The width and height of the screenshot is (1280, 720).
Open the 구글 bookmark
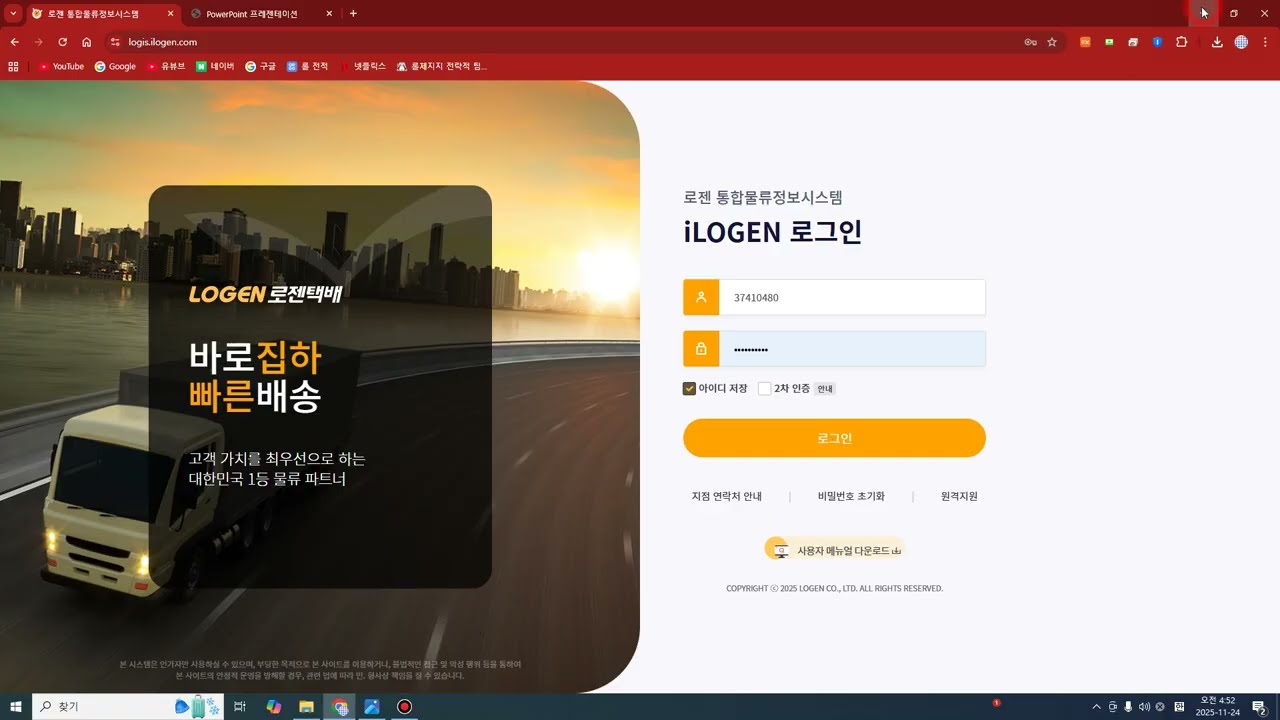pyautogui.click(x=261, y=66)
